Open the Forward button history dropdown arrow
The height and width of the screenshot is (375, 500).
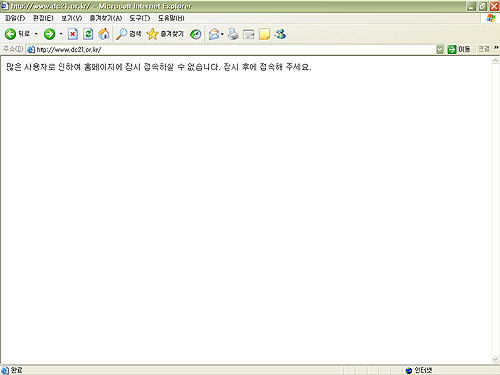click(61, 34)
